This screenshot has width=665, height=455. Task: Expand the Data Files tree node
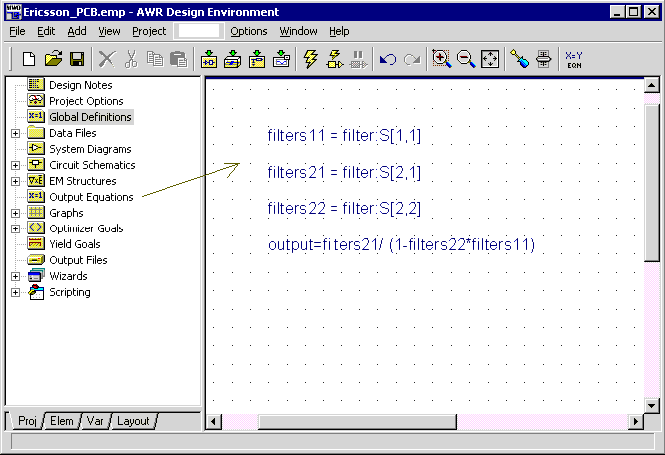(15, 134)
